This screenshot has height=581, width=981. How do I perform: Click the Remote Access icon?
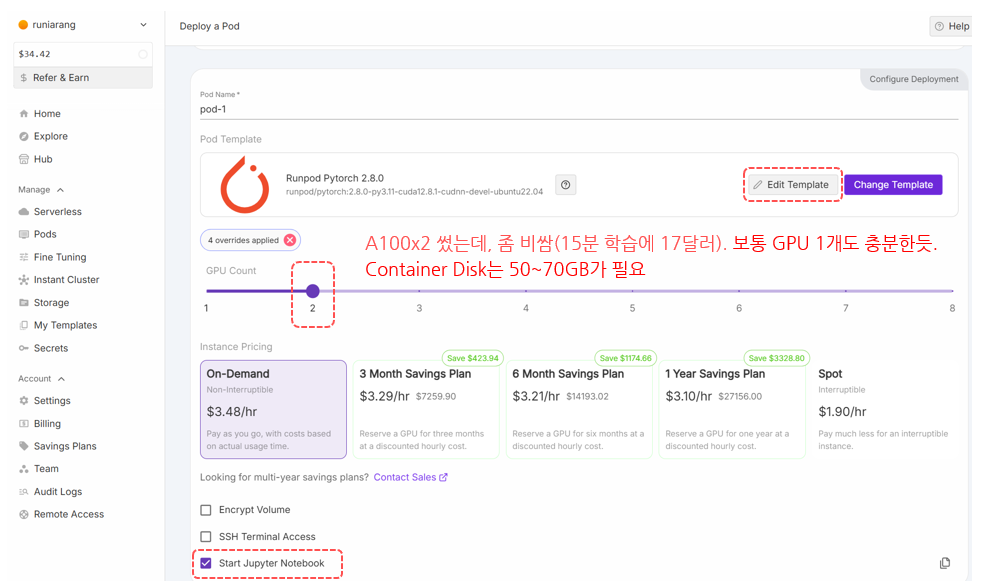pyautogui.click(x=24, y=514)
